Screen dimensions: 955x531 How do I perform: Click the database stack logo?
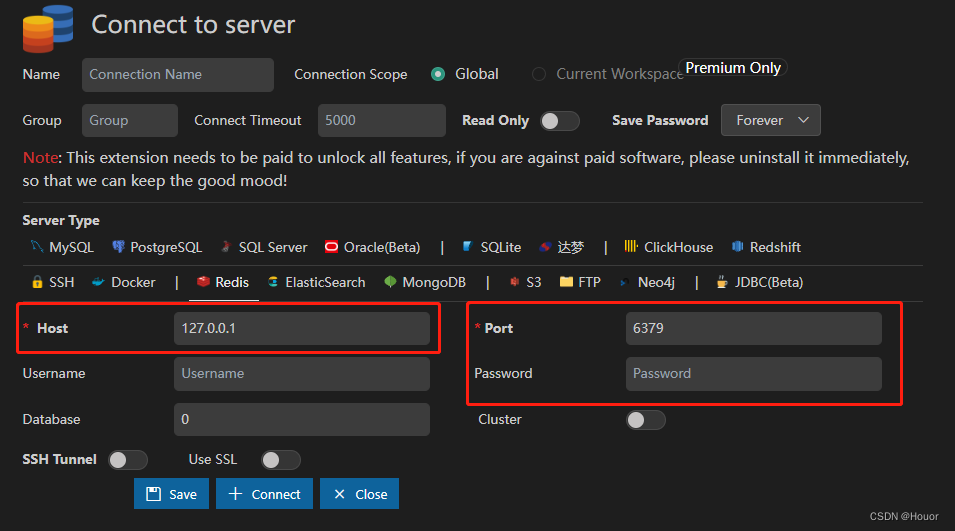(48, 28)
